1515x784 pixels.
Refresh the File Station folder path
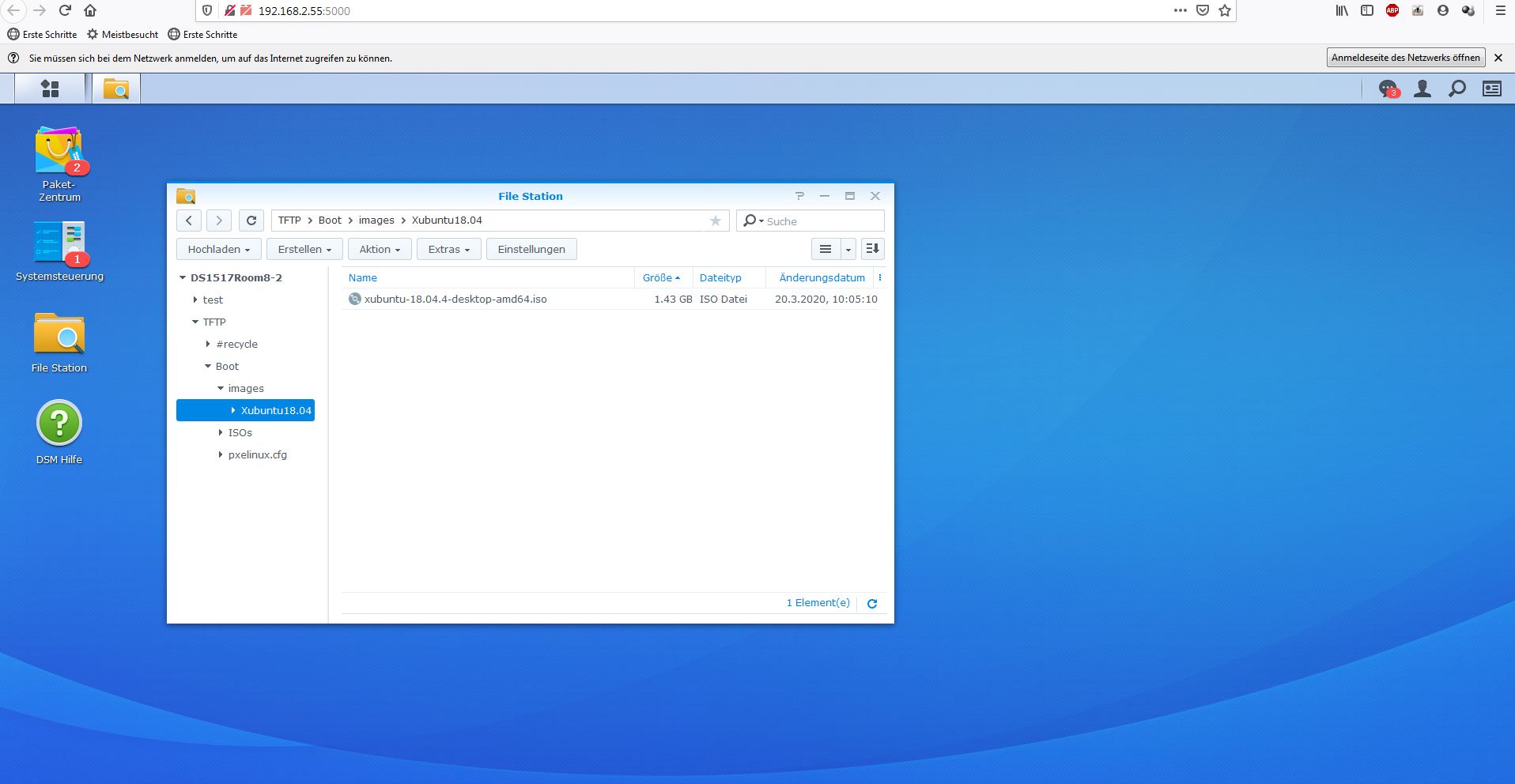click(251, 221)
